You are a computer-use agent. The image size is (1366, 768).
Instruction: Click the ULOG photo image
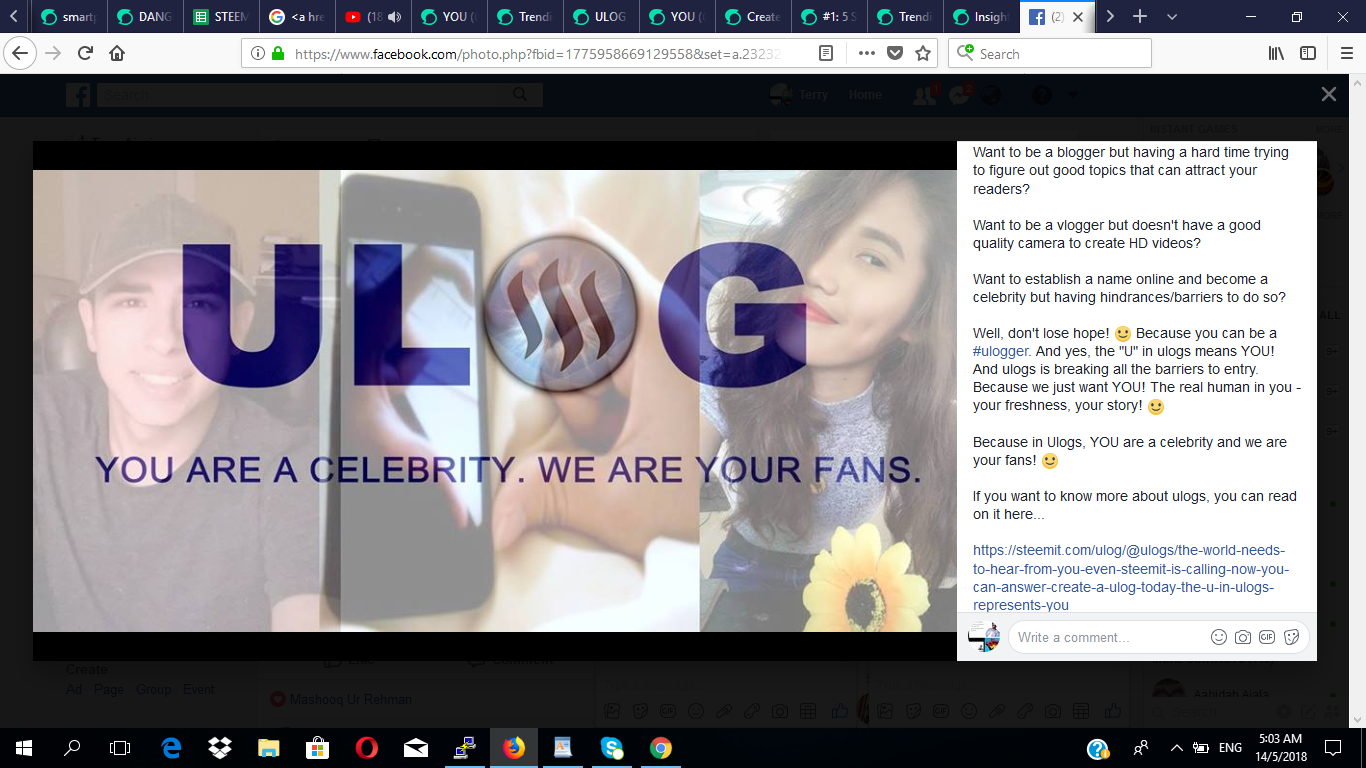495,400
